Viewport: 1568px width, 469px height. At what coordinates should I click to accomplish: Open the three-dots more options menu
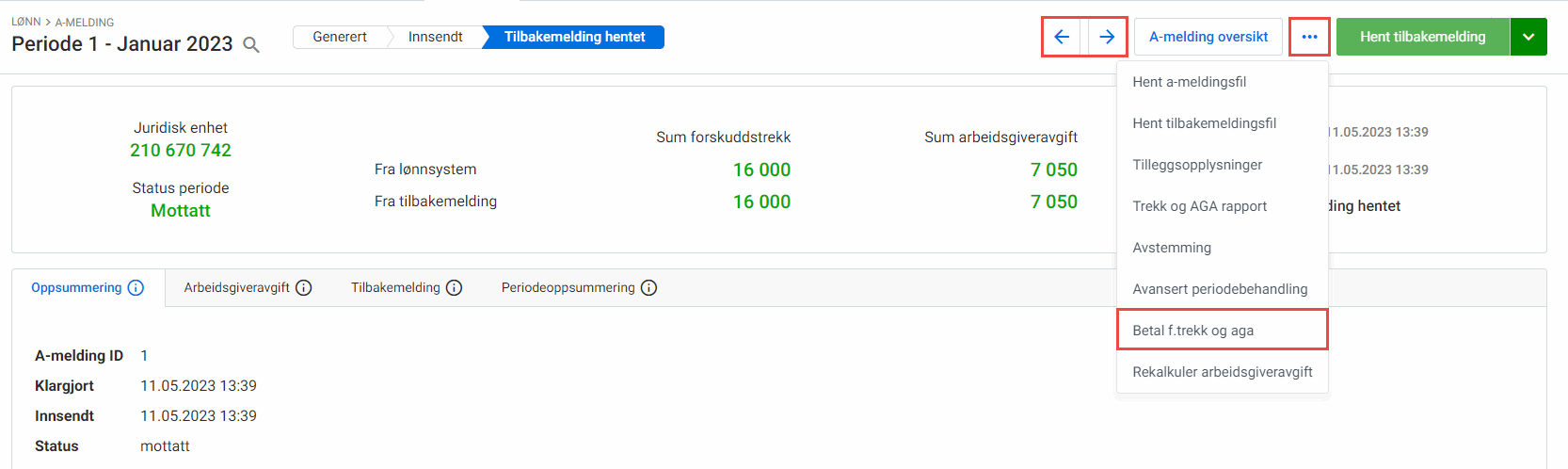tap(1309, 37)
